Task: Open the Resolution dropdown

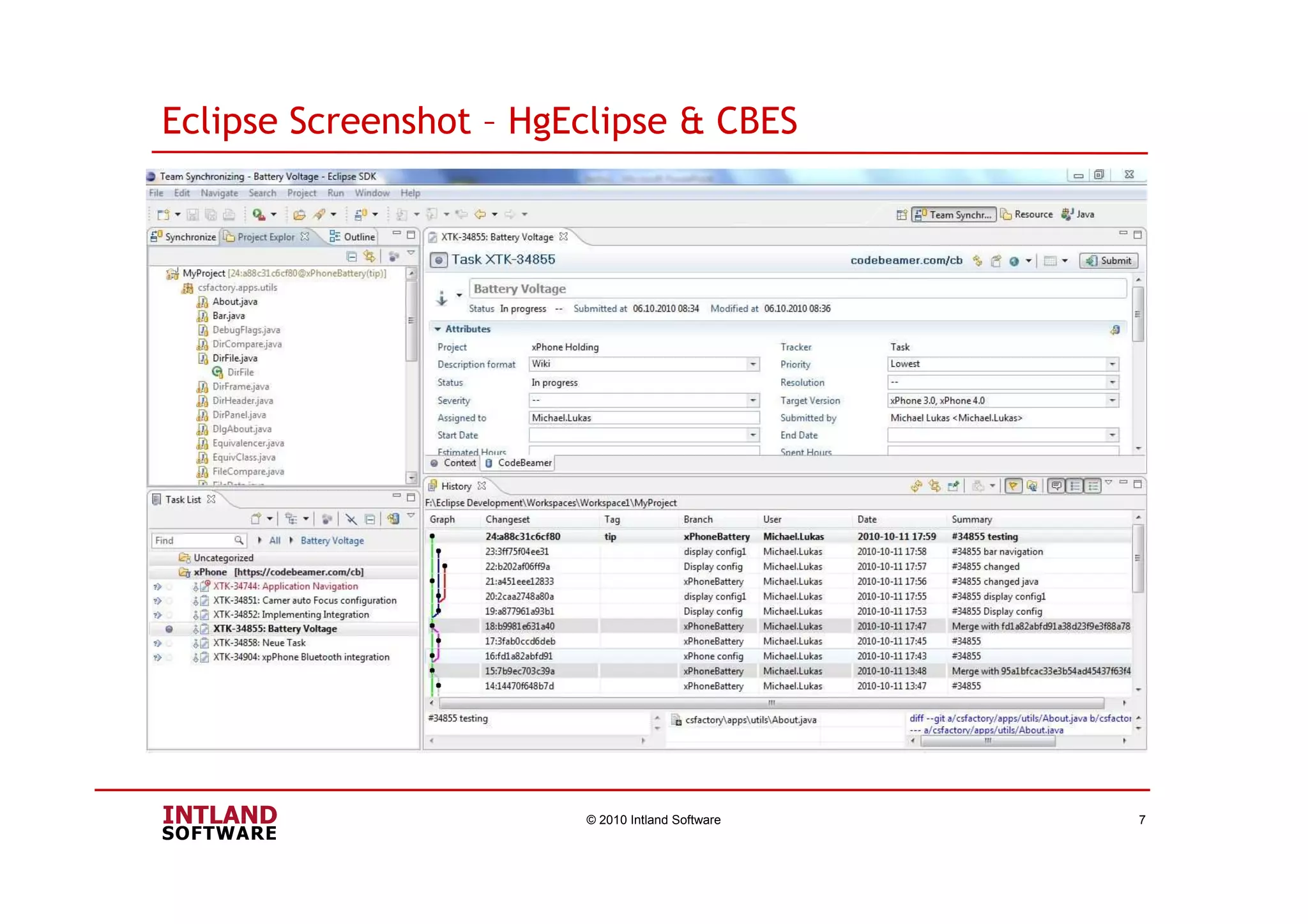Action: [x=1113, y=382]
